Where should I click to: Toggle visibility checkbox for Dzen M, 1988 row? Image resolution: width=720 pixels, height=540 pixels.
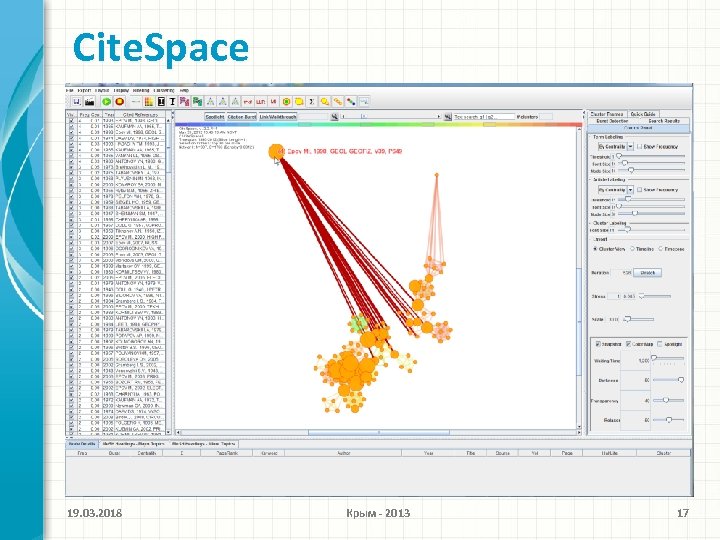71,131
